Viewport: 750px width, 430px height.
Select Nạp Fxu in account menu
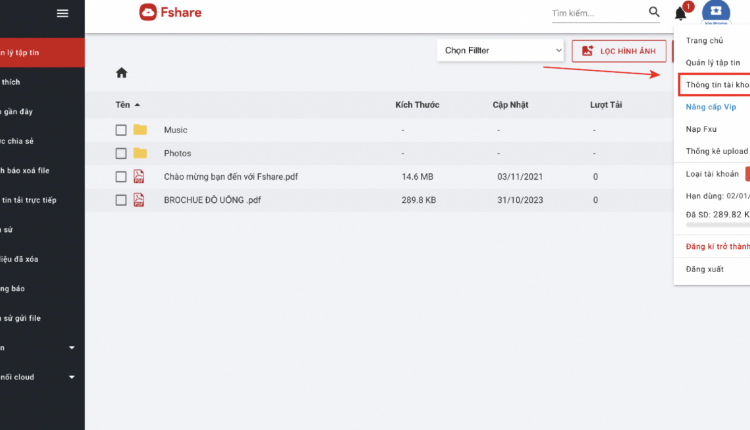[x=701, y=129]
